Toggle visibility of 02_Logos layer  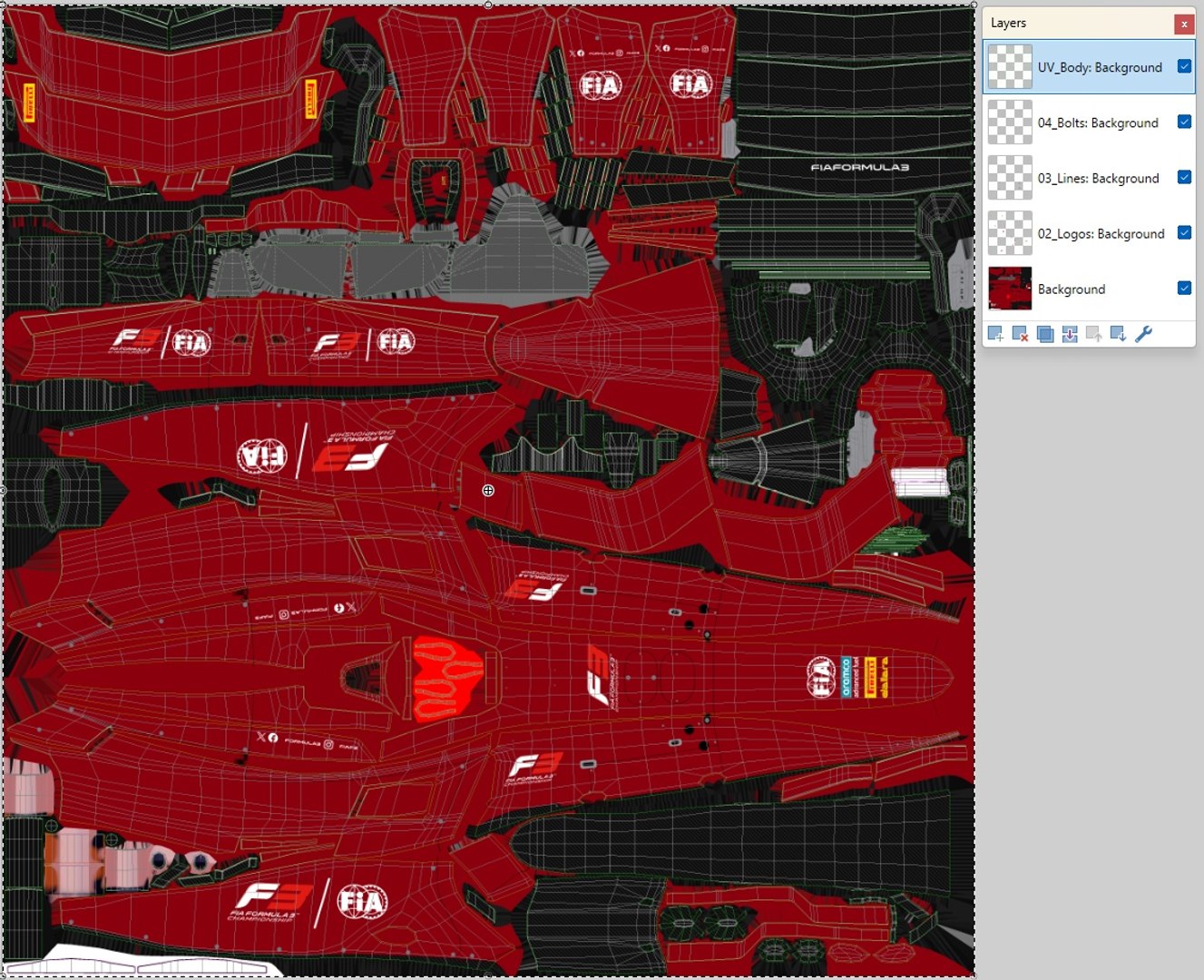coord(1184,232)
